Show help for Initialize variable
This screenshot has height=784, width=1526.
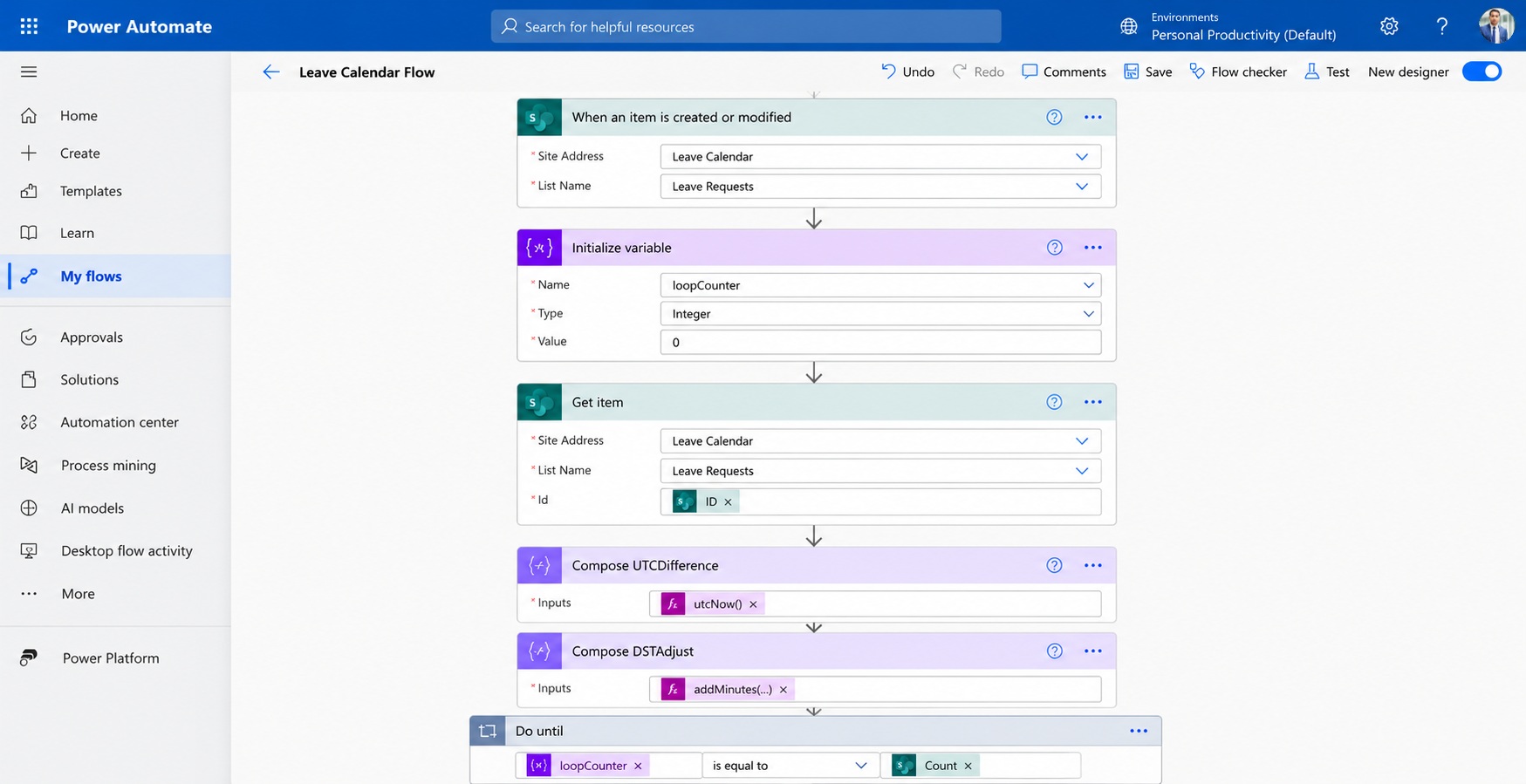(1054, 248)
